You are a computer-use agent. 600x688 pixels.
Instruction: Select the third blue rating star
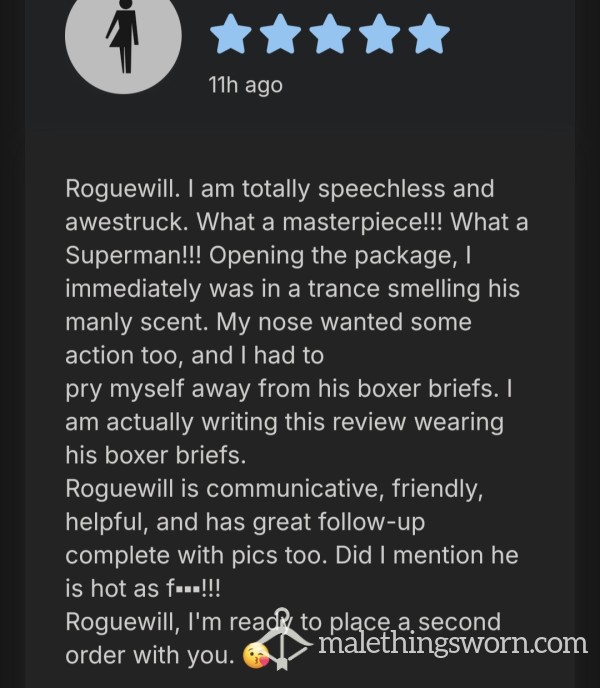330,34
